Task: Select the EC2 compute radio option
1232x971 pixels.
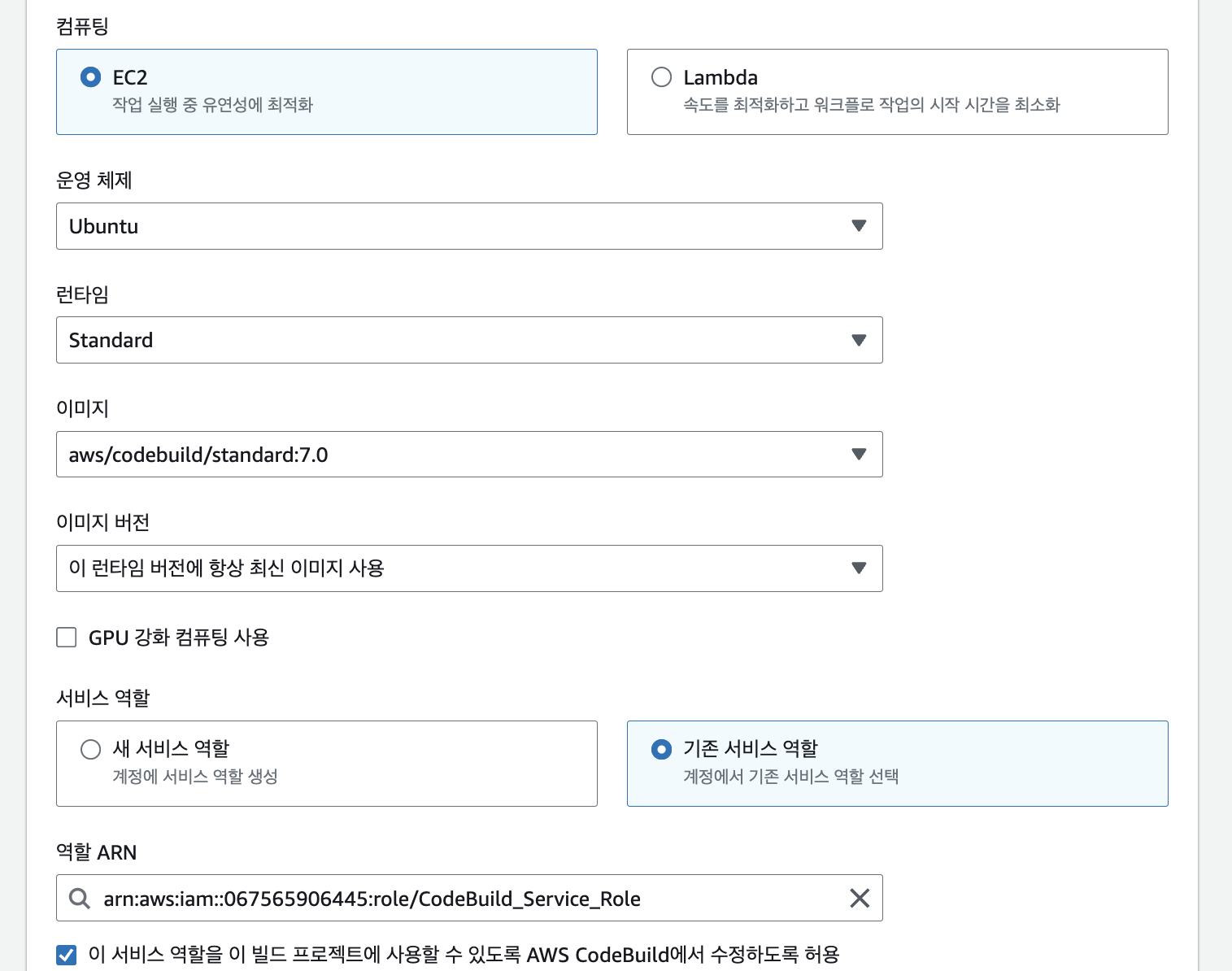Action: tap(90, 77)
